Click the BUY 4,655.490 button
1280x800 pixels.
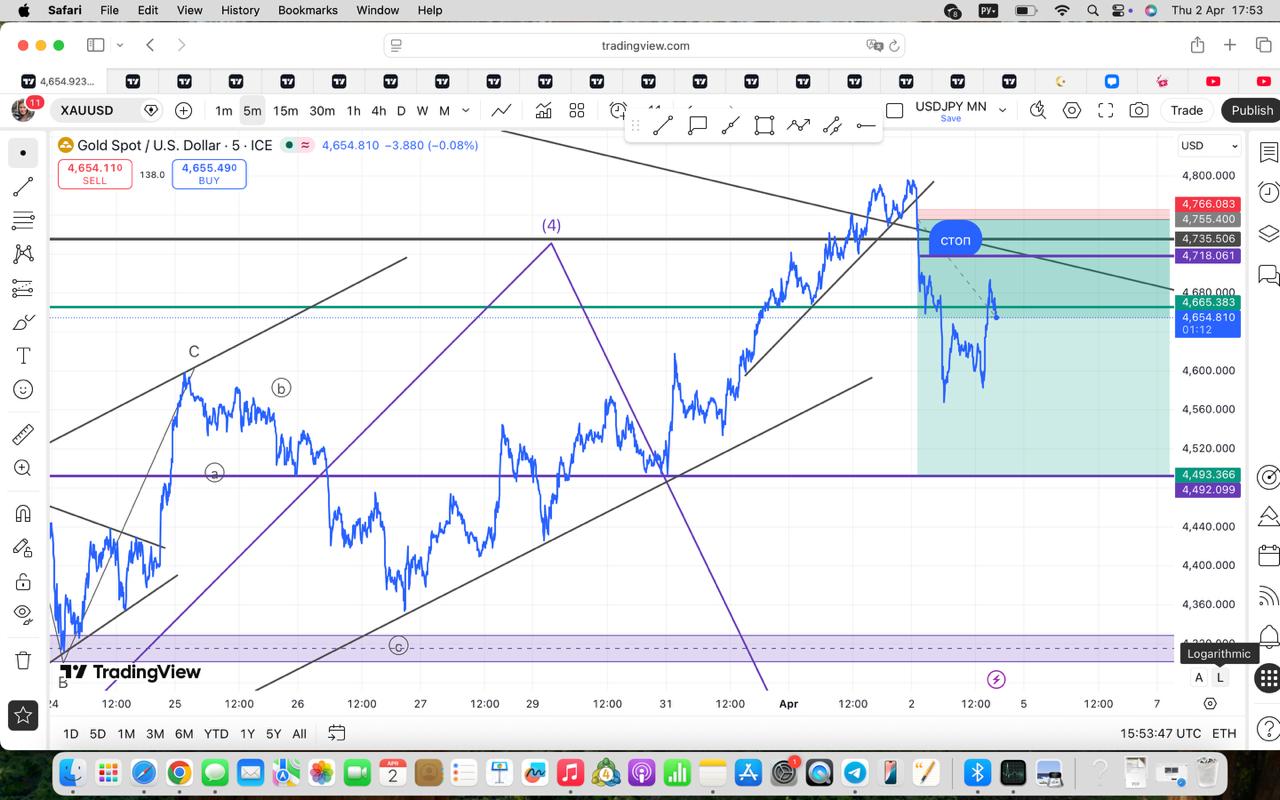coord(209,174)
